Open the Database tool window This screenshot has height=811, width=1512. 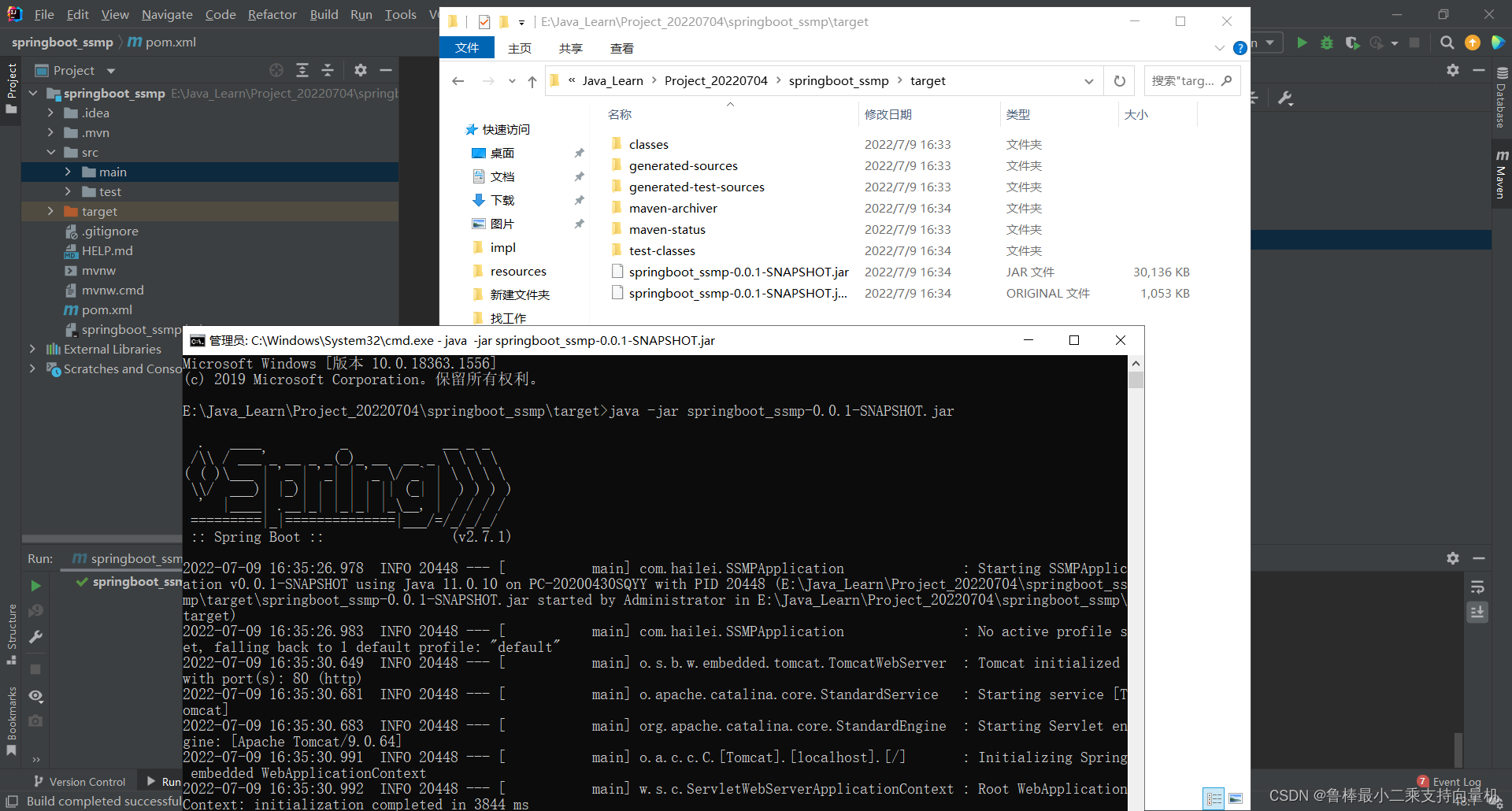pos(1502,98)
